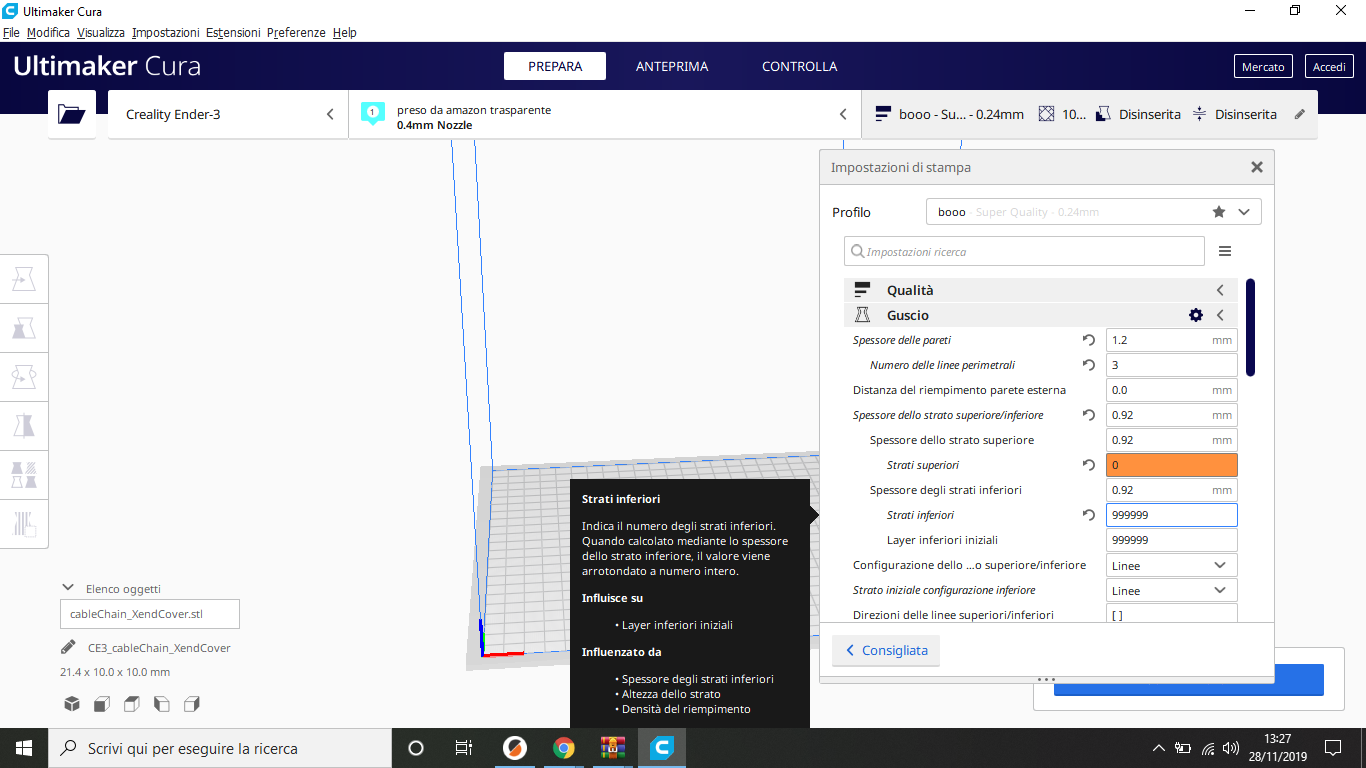This screenshot has height=768, width=1366.
Task: Click the Spessore delle pareti field
Action: pos(1172,340)
